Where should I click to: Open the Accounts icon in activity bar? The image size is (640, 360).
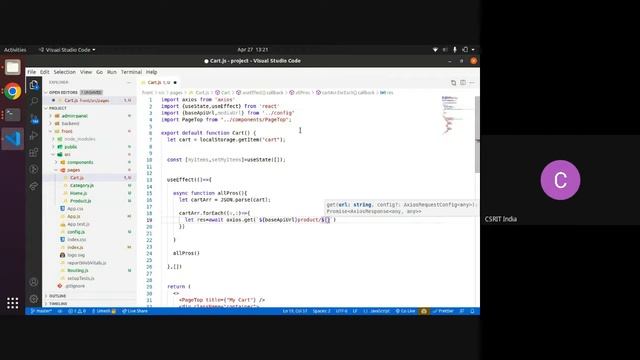pos(34,282)
